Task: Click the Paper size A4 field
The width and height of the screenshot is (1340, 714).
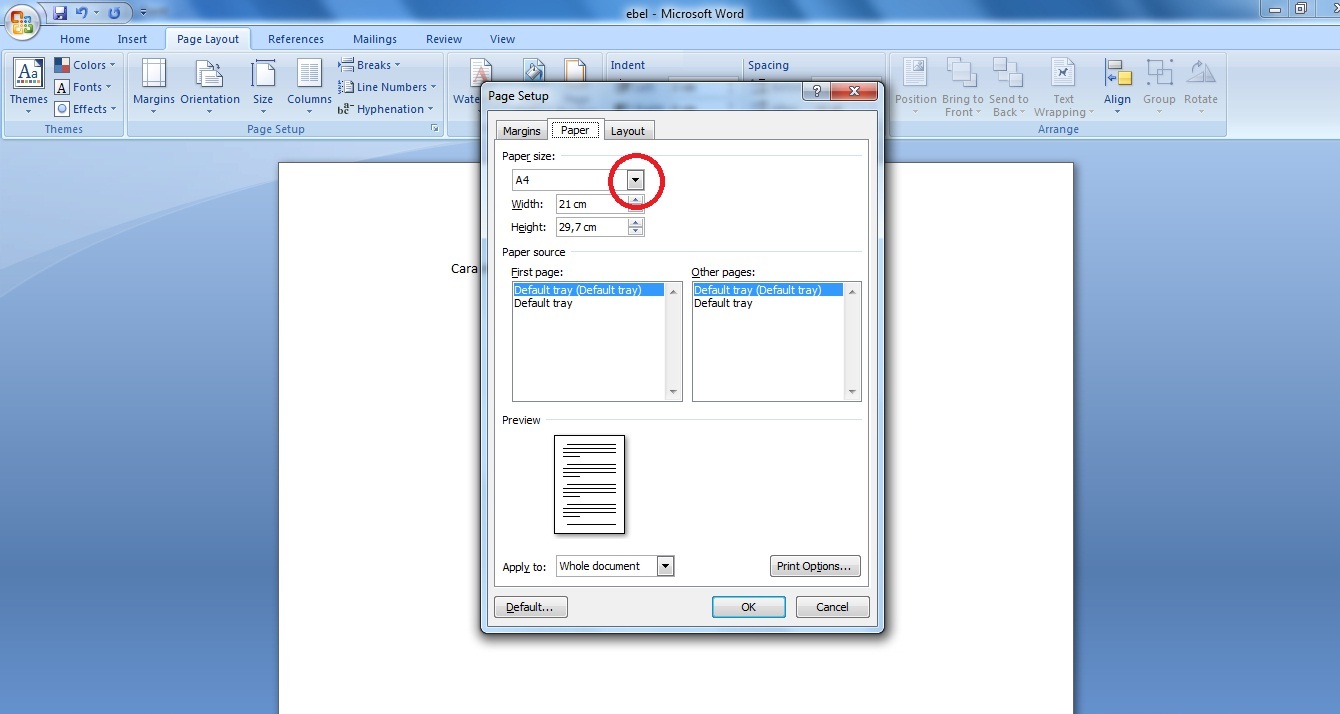Action: (569, 180)
